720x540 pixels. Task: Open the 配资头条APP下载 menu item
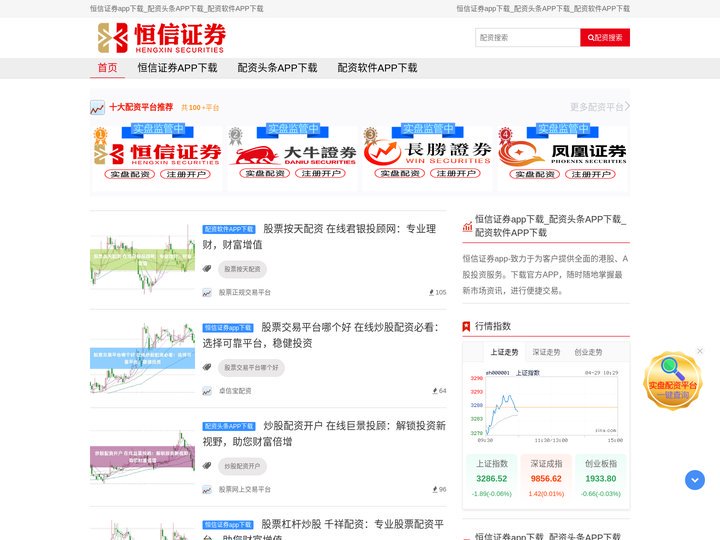click(277, 68)
